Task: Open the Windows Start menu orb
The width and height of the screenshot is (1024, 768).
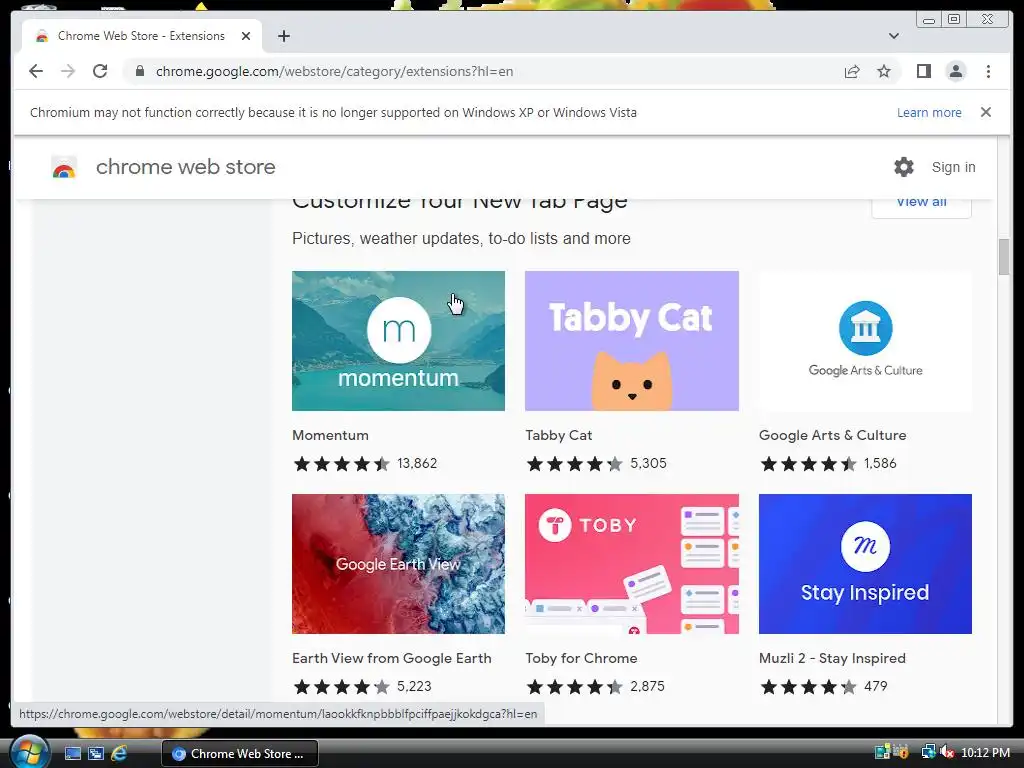Action: click(x=29, y=752)
